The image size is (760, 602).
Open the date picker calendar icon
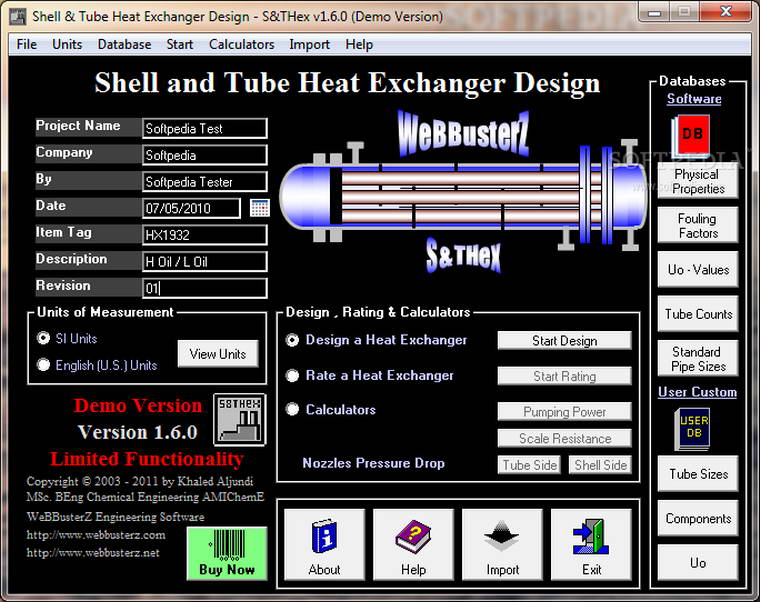click(x=259, y=208)
